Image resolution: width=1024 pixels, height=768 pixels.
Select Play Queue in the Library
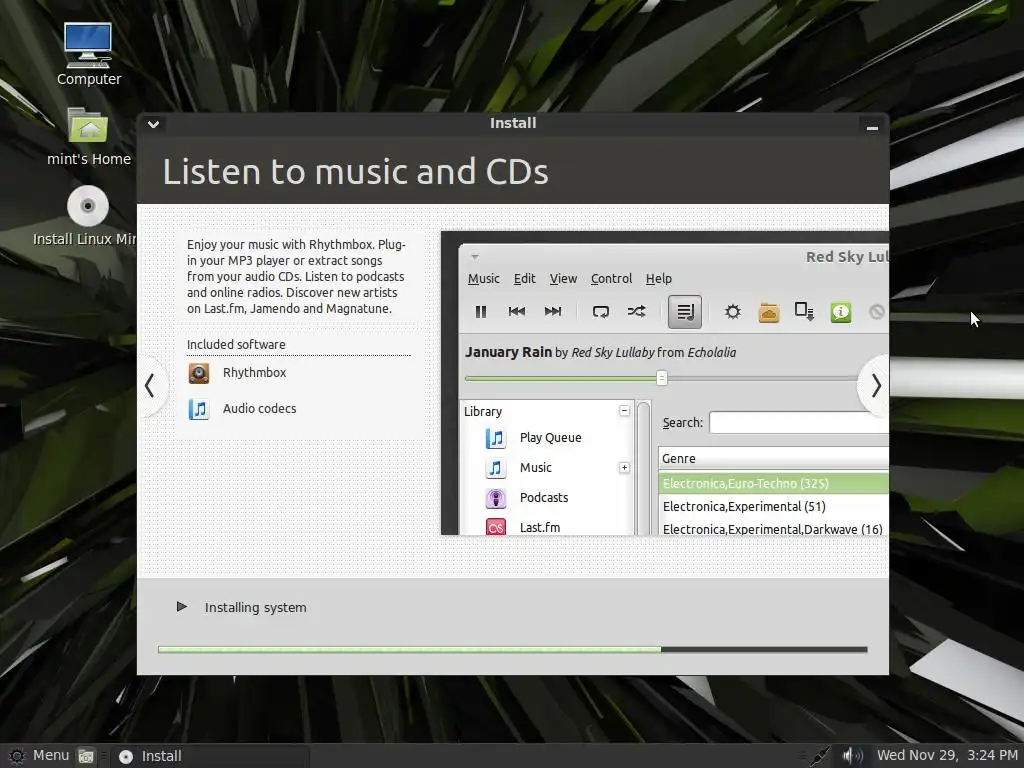(550, 438)
